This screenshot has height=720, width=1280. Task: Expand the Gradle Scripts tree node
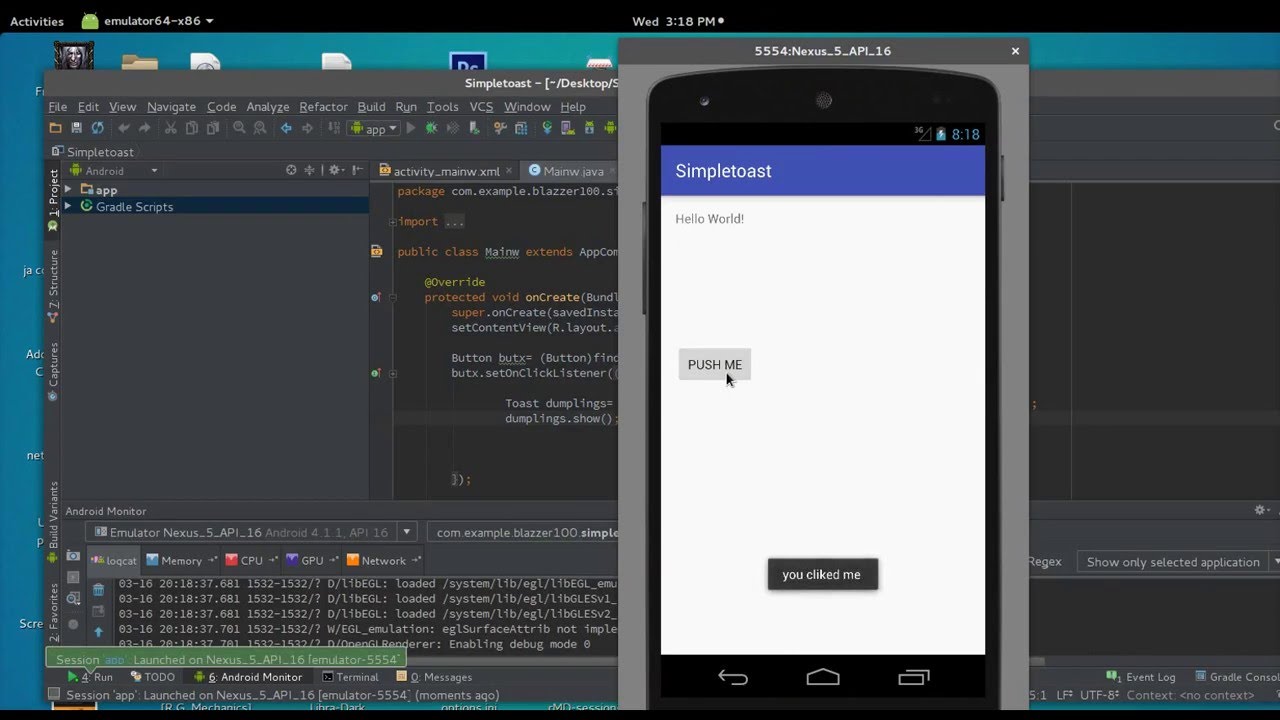coord(68,206)
